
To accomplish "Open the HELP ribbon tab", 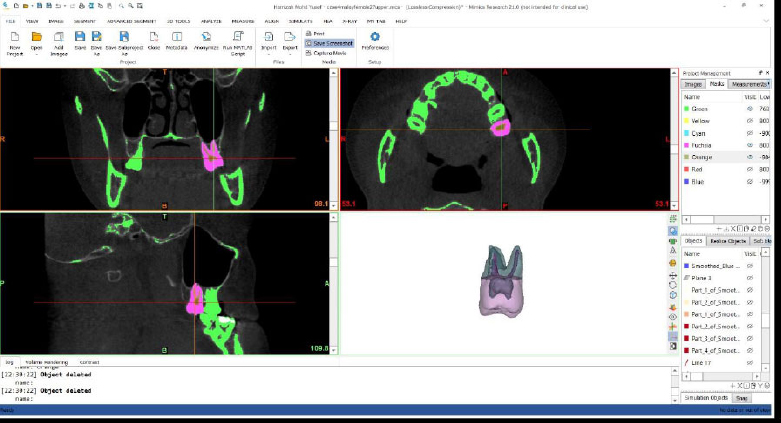I will 401,21.
